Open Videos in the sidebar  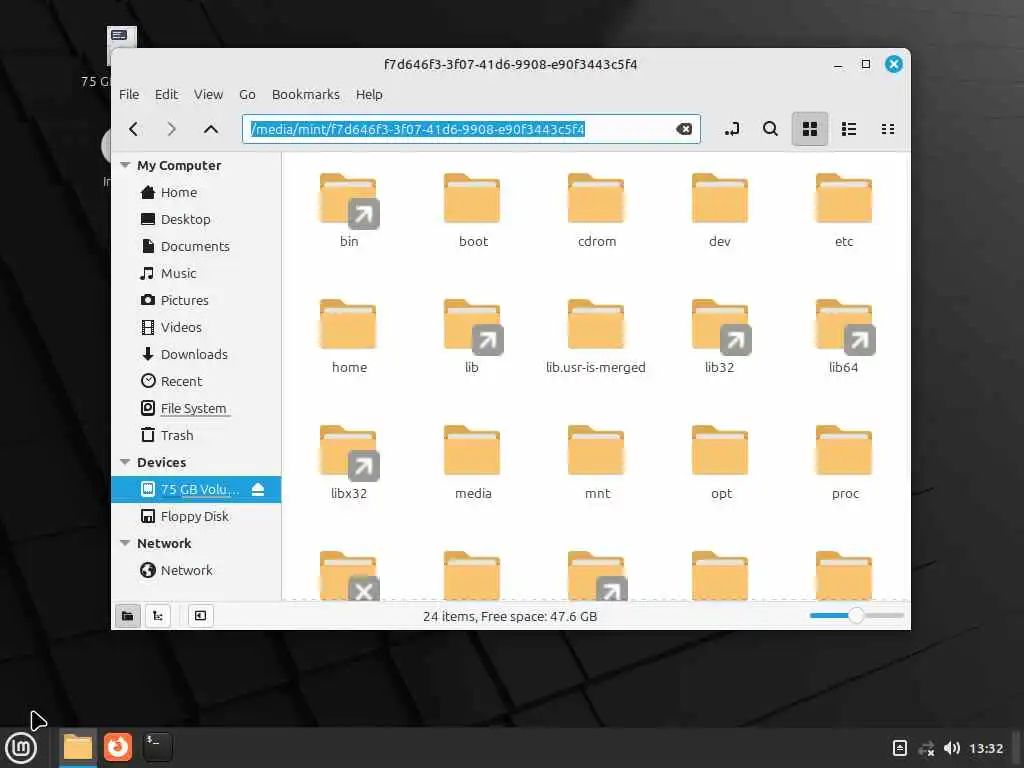(196, 327)
